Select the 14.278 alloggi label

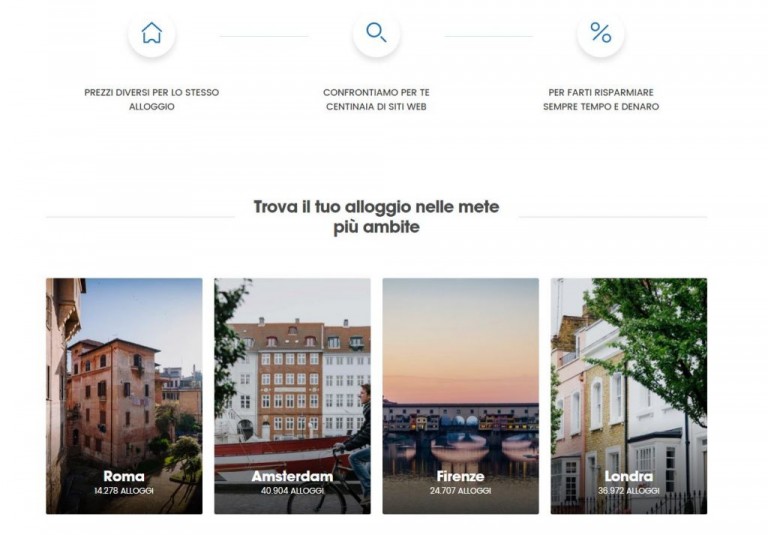point(124,490)
